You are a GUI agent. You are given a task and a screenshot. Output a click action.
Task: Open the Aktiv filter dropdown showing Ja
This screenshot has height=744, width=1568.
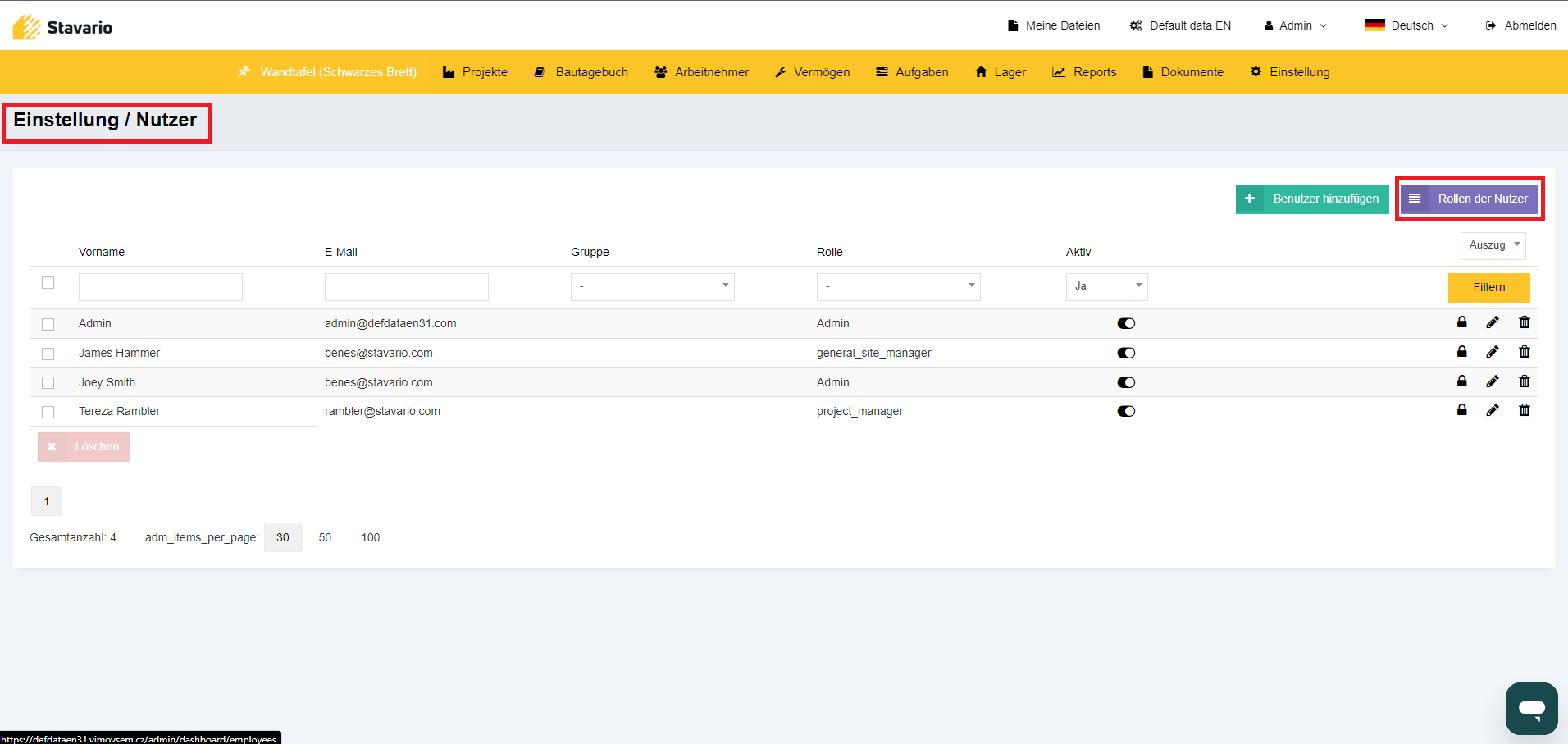pos(1107,286)
